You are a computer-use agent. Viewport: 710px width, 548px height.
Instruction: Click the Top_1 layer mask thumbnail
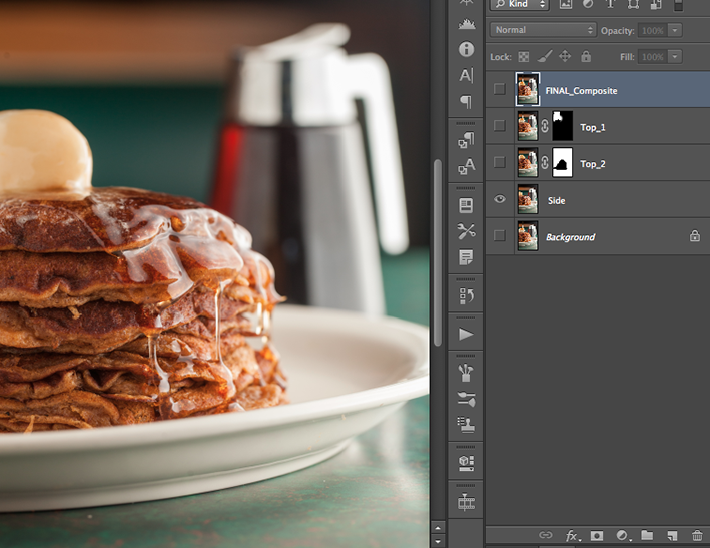coord(562,126)
